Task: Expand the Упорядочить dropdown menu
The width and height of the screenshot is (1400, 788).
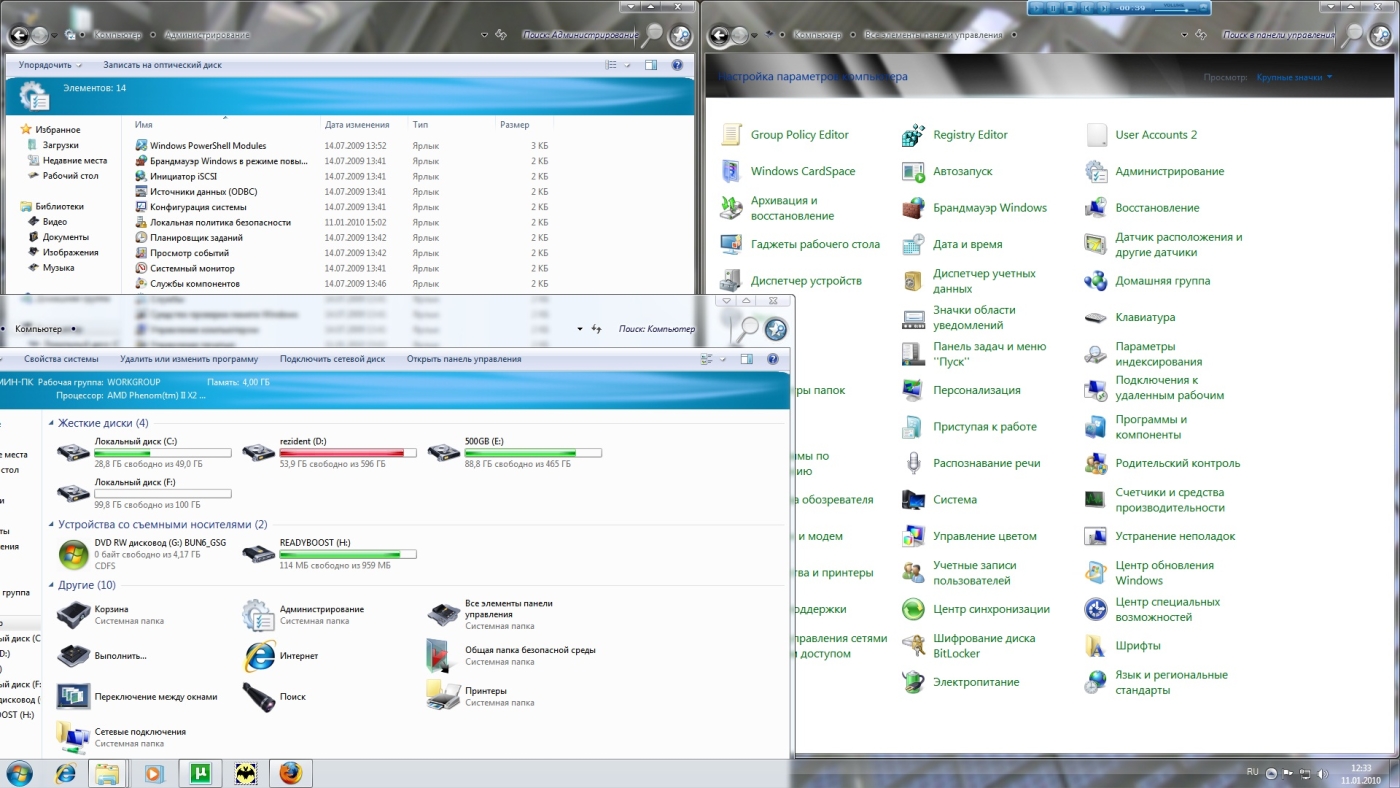Action: pyautogui.click(x=49, y=65)
